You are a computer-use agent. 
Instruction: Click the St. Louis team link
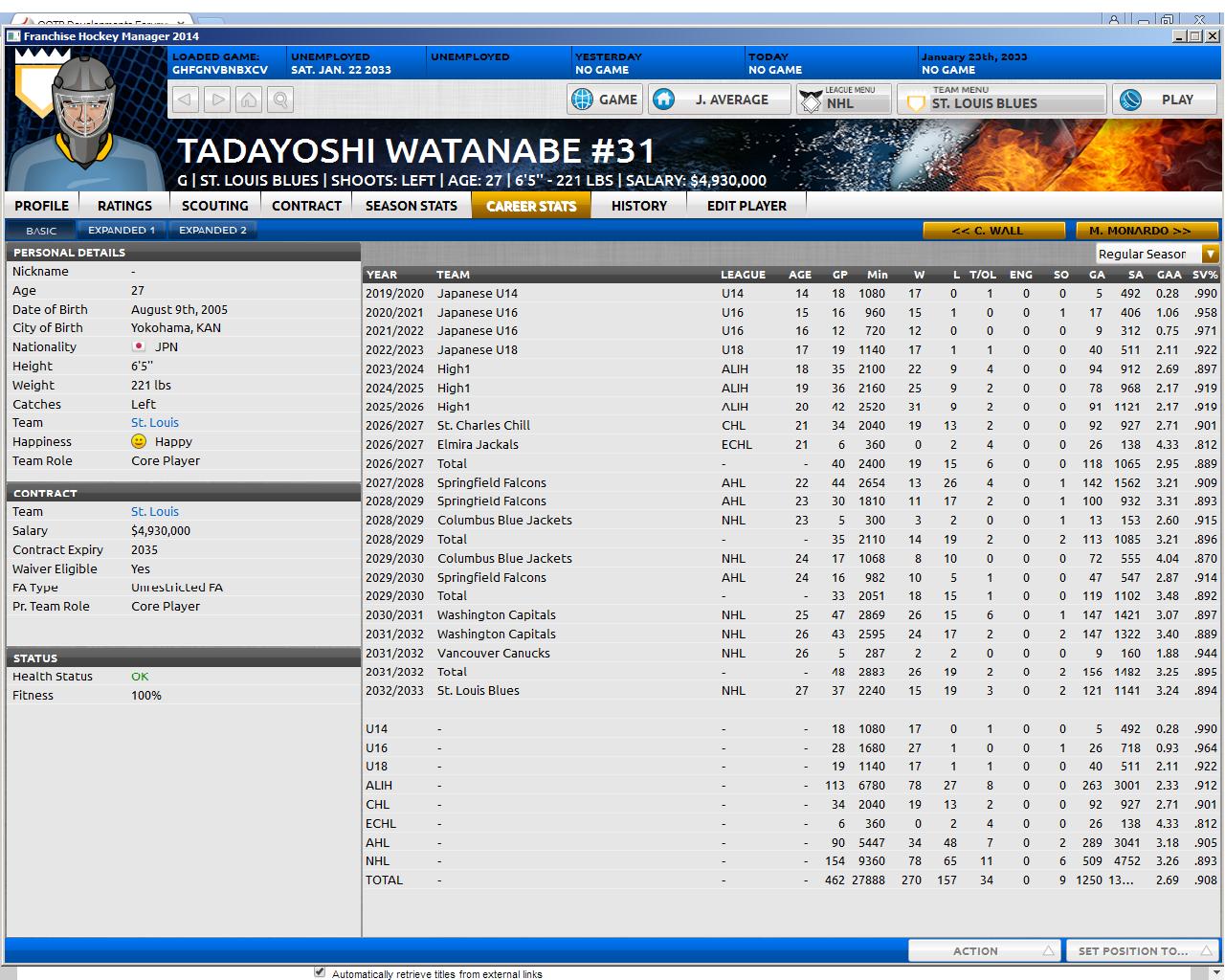point(155,423)
